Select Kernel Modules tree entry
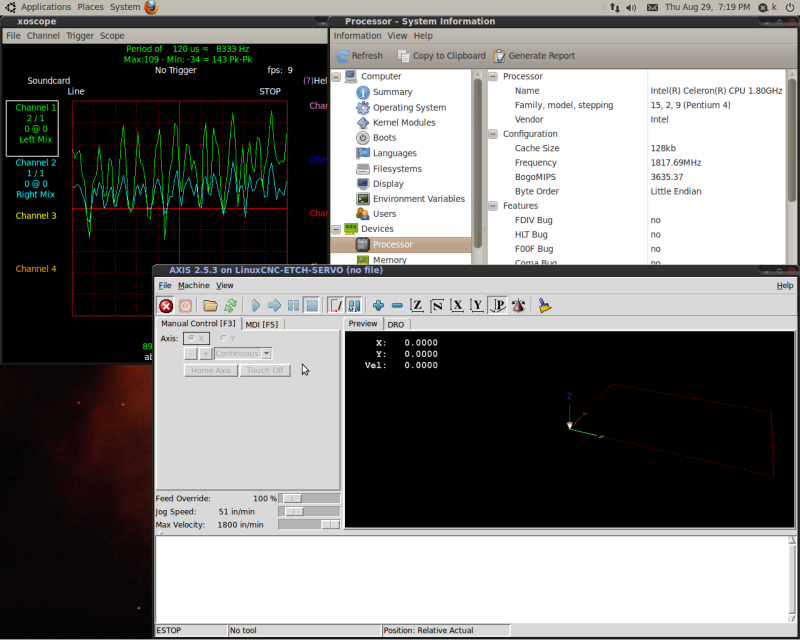 (404, 122)
